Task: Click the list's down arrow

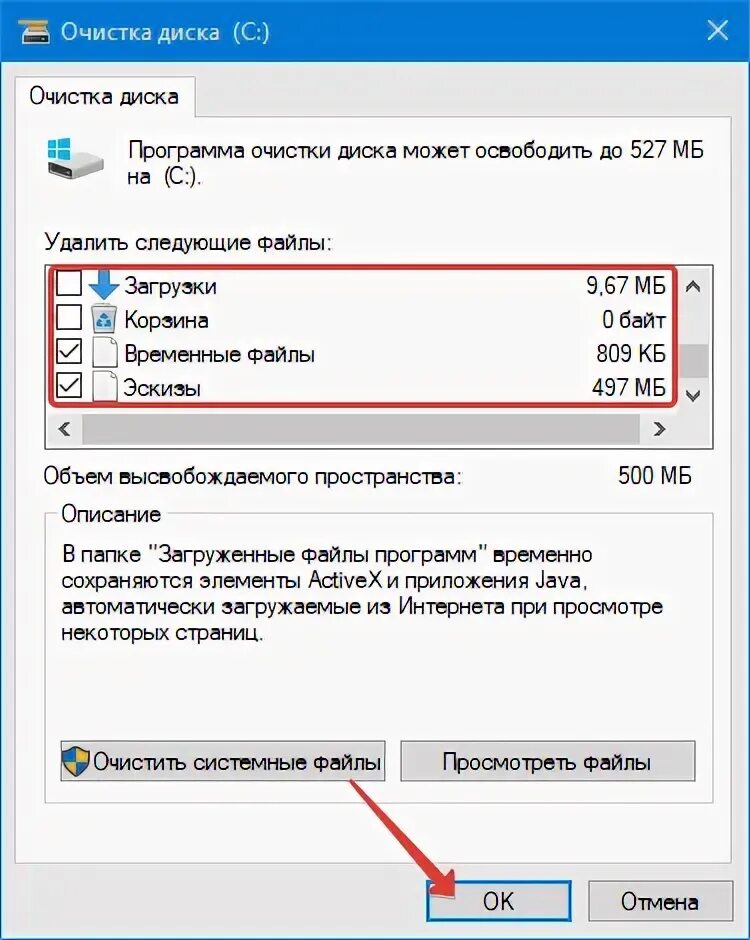Action: [x=693, y=396]
